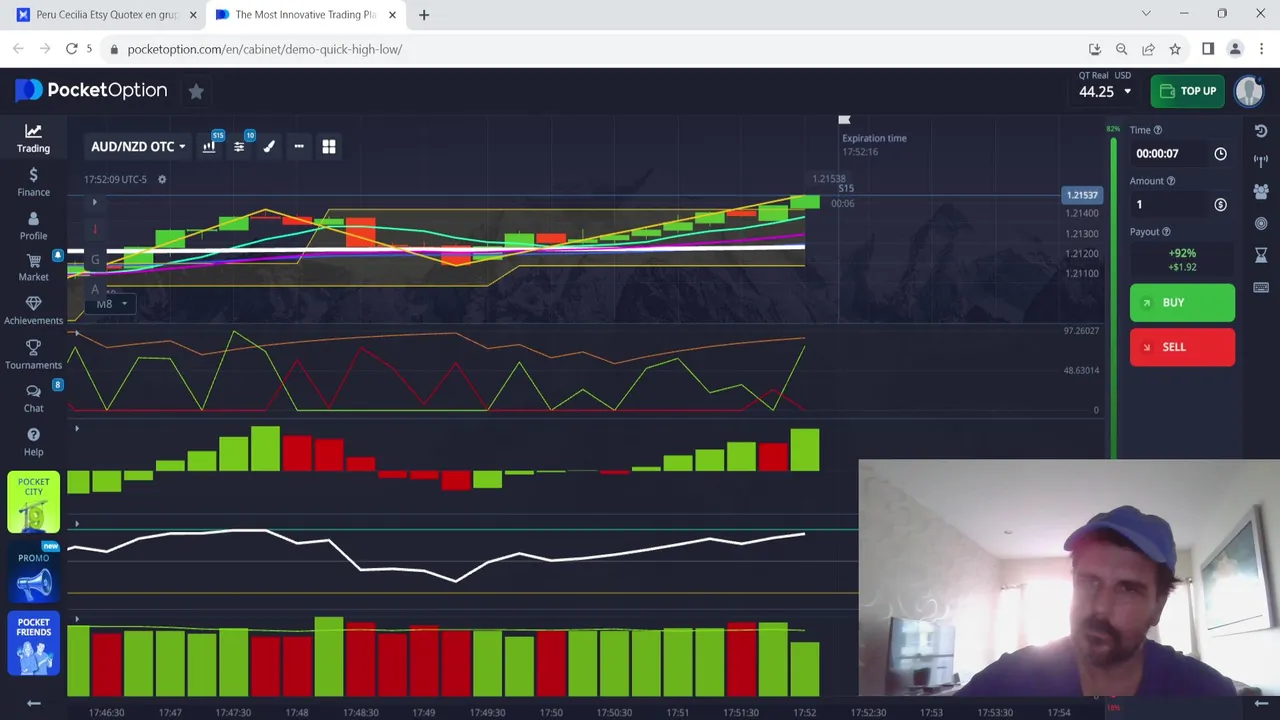This screenshot has height=720, width=1280.
Task: Open the Help section
Action: point(33,442)
